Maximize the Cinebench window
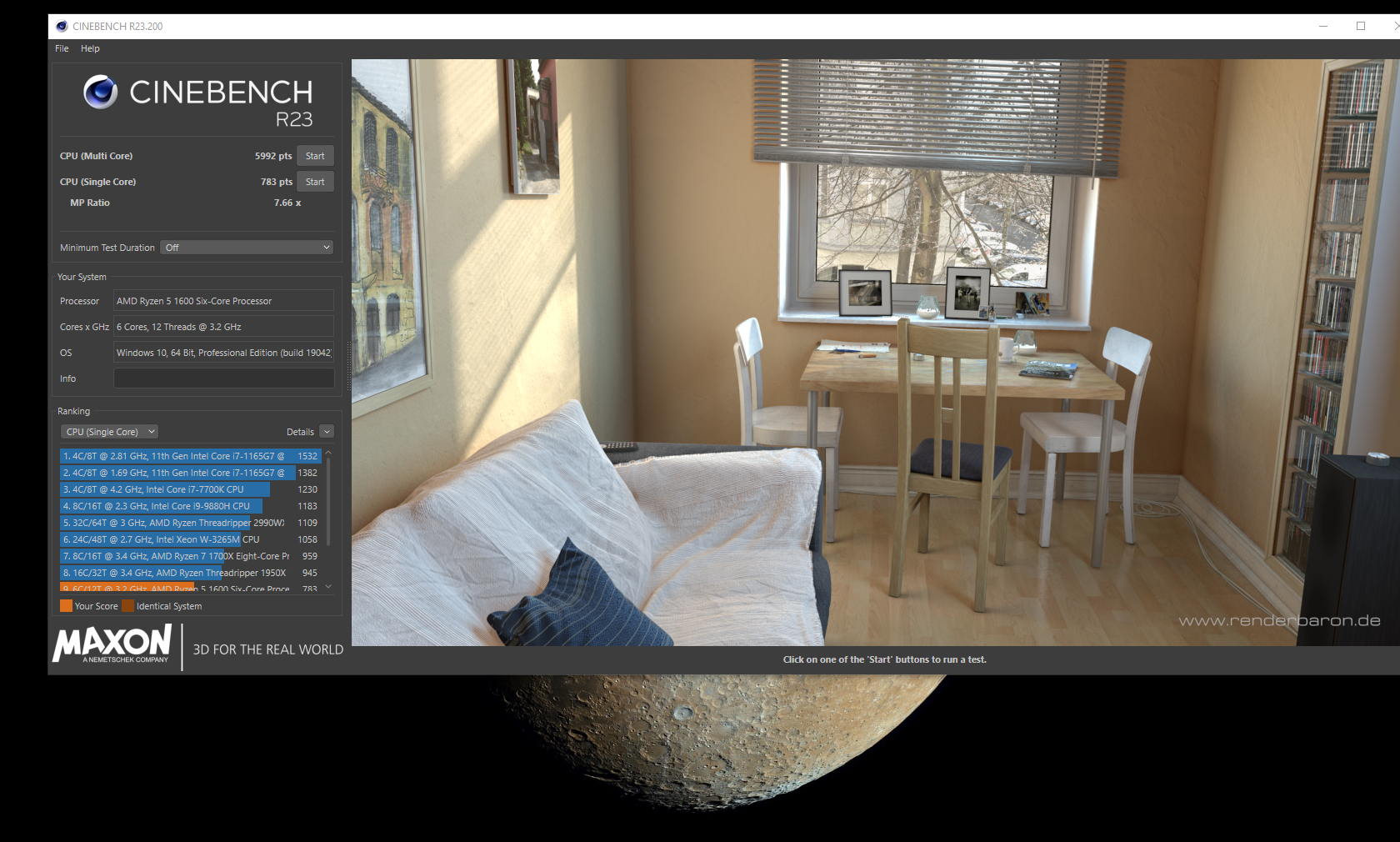This screenshot has width=1400, height=842. tap(1361, 26)
